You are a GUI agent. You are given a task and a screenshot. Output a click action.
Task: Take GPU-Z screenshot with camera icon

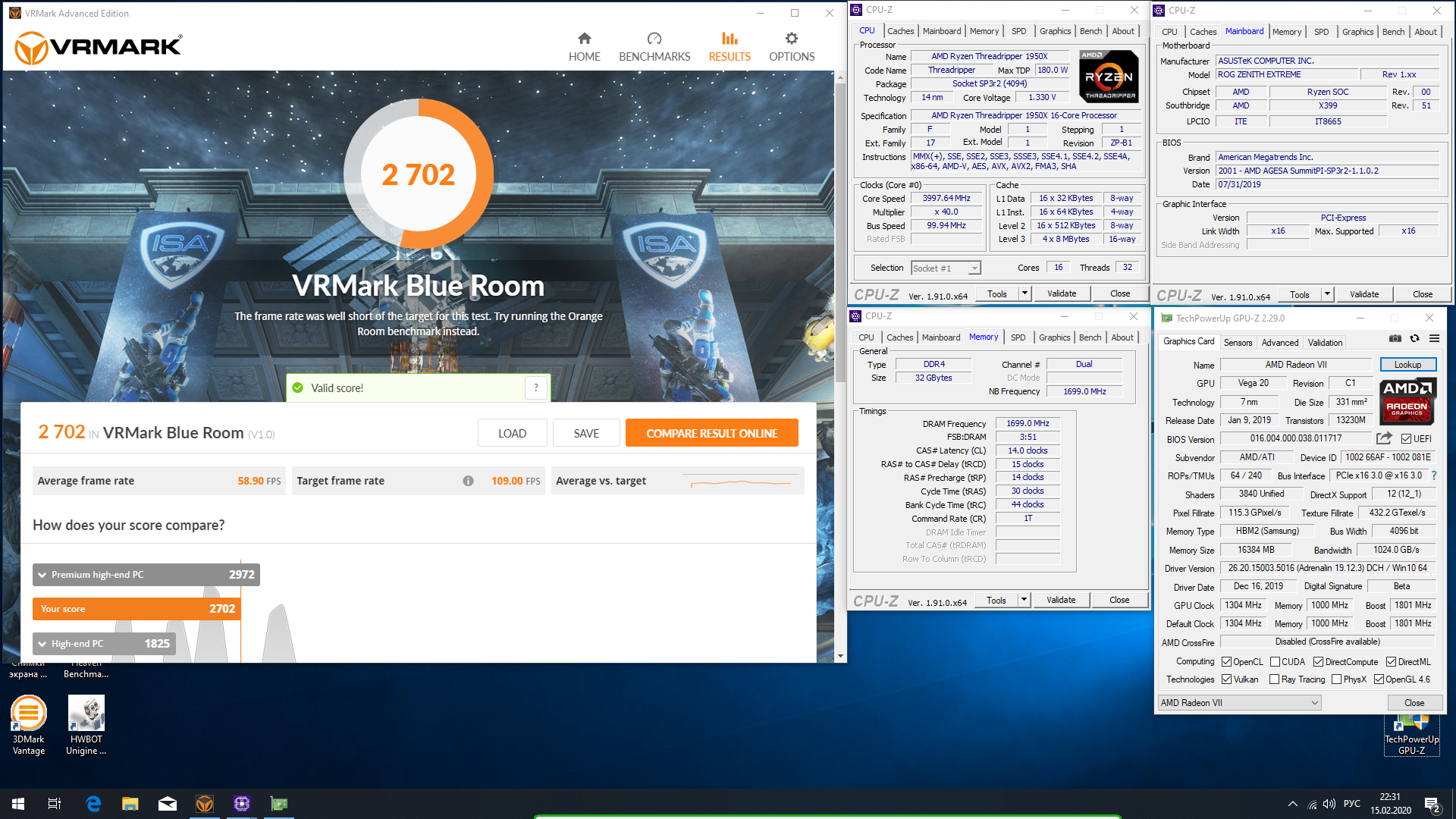pos(1395,338)
